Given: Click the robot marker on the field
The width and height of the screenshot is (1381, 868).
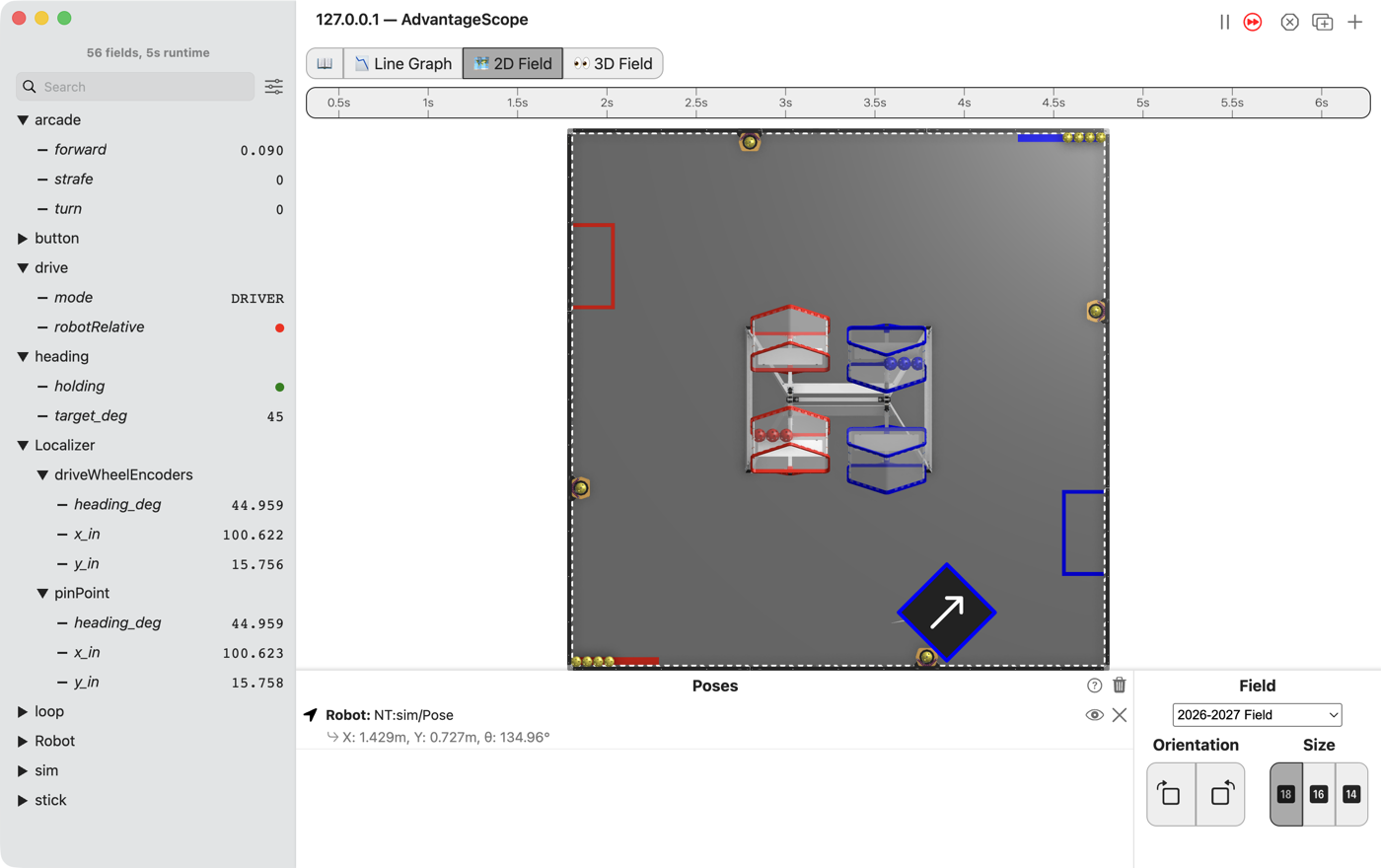Looking at the screenshot, I should [x=947, y=613].
